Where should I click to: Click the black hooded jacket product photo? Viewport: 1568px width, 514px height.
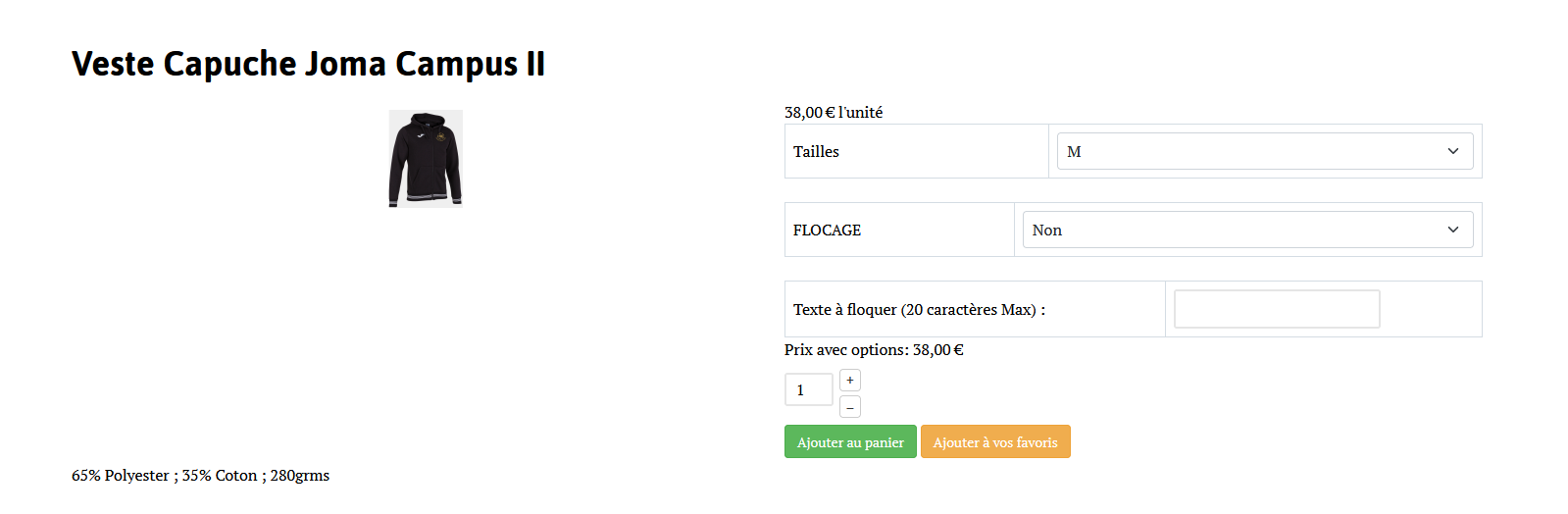coord(426,158)
